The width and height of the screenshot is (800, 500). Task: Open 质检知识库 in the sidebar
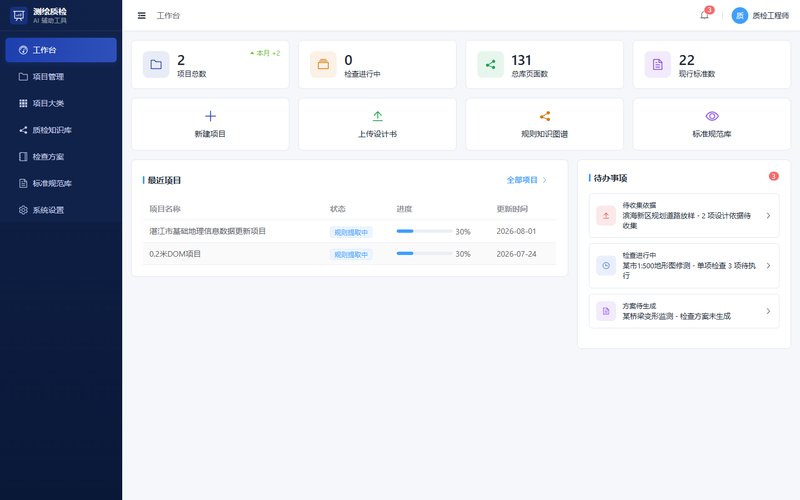61,130
